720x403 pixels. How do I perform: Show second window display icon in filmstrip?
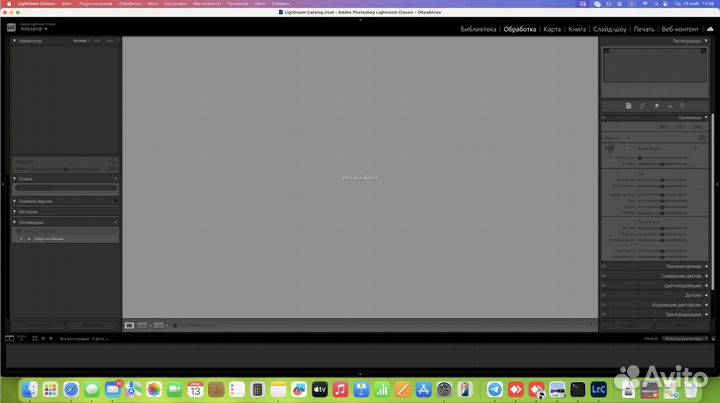point(21,338)
